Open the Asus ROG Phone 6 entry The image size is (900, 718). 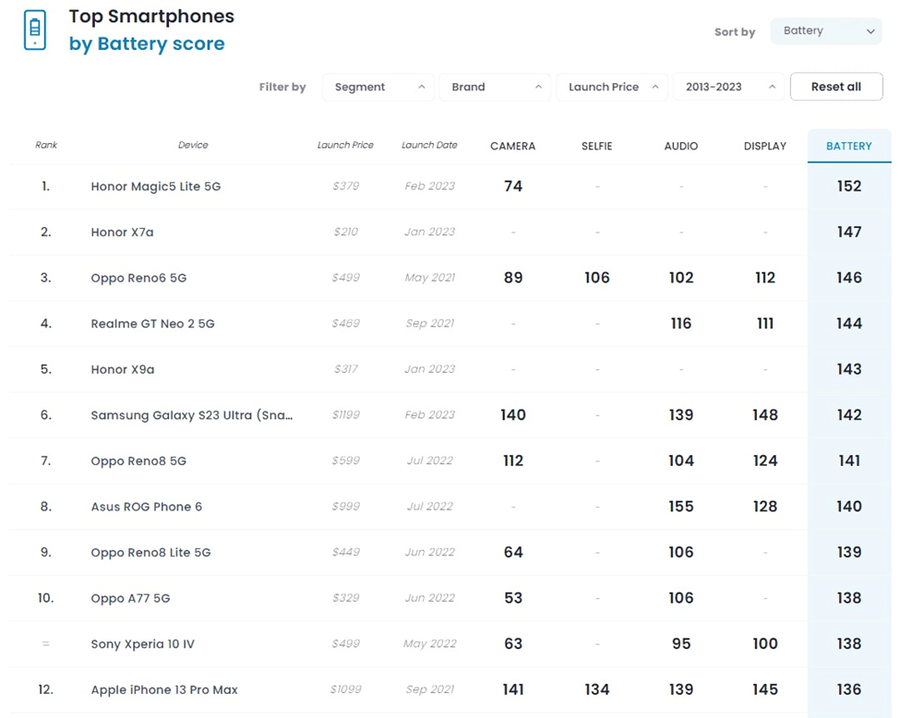pos(146,507)
